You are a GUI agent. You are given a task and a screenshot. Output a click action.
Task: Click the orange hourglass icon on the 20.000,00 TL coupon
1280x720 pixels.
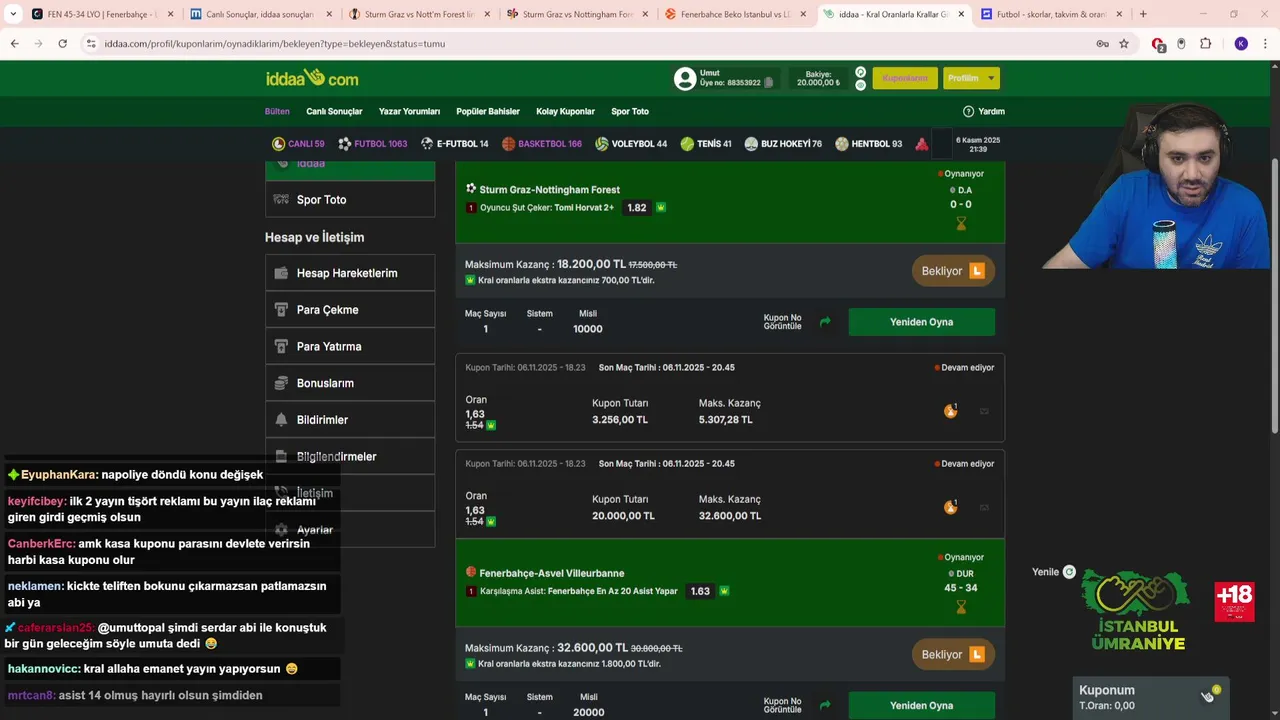(950, 506)
